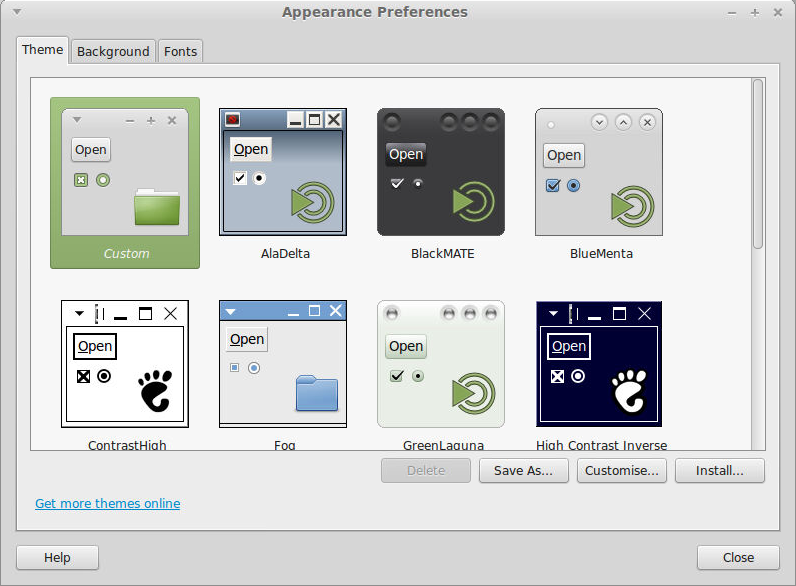The width and height of the screenshot is (796, 586).
Task: Click the plus icon in Custom preview titlebar
Action: (x=151, y=120)
